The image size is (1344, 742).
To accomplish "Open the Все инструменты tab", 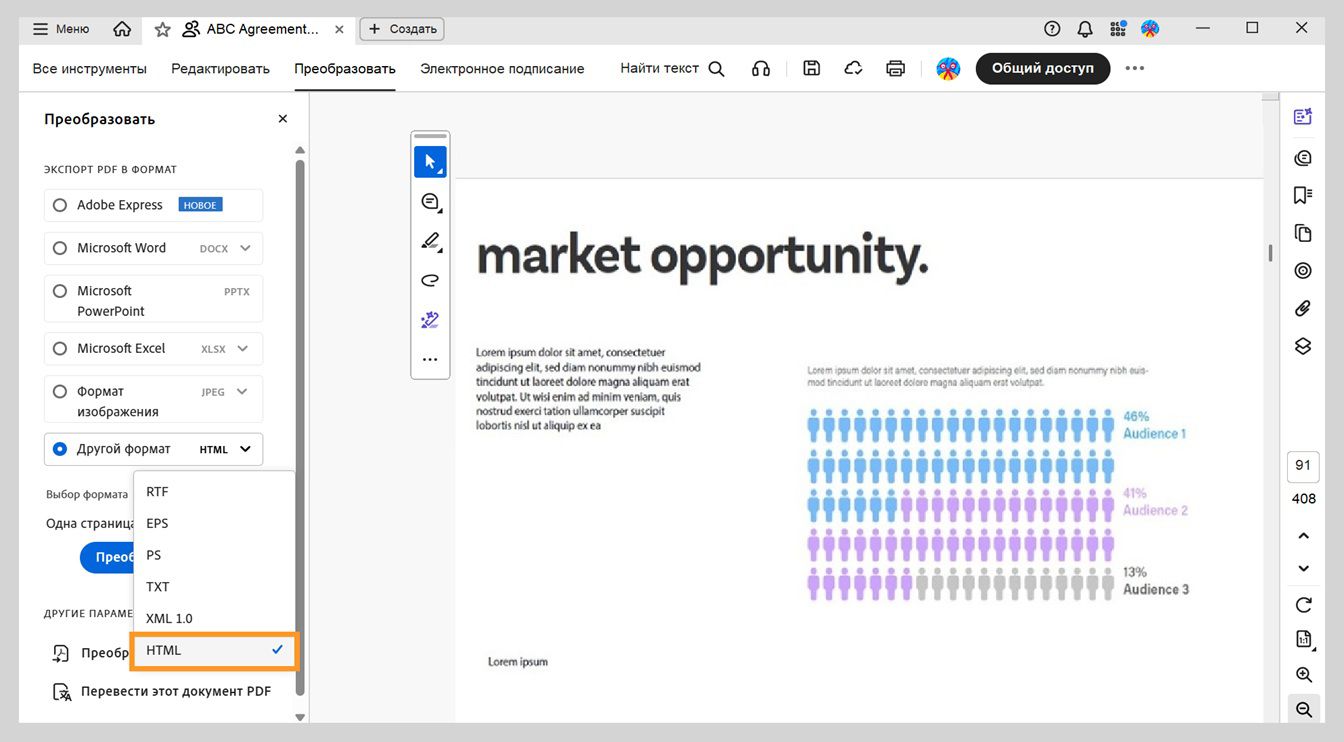I will tap(90, 69).
